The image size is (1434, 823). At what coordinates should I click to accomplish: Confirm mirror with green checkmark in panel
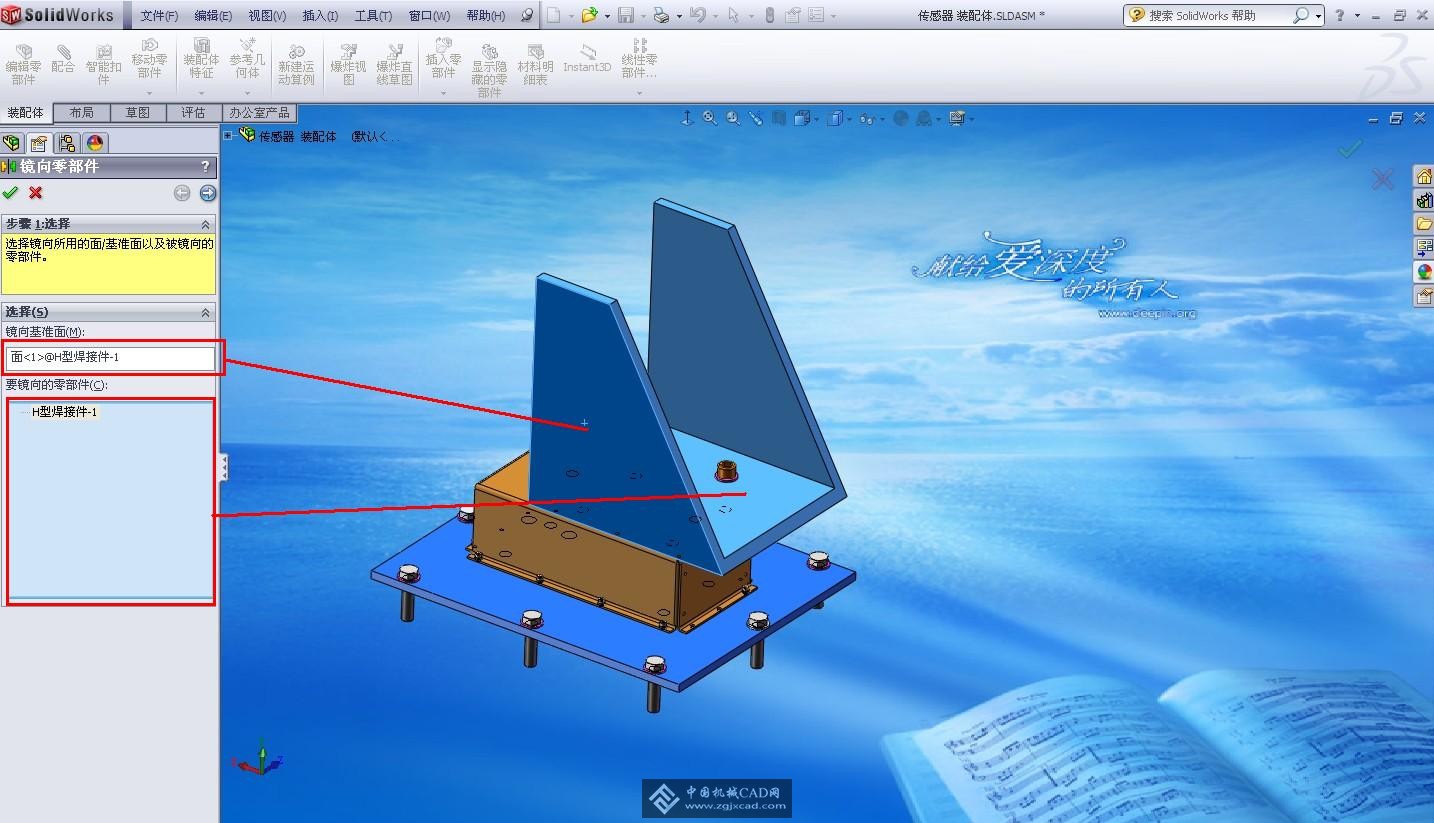tap(11, 192)
